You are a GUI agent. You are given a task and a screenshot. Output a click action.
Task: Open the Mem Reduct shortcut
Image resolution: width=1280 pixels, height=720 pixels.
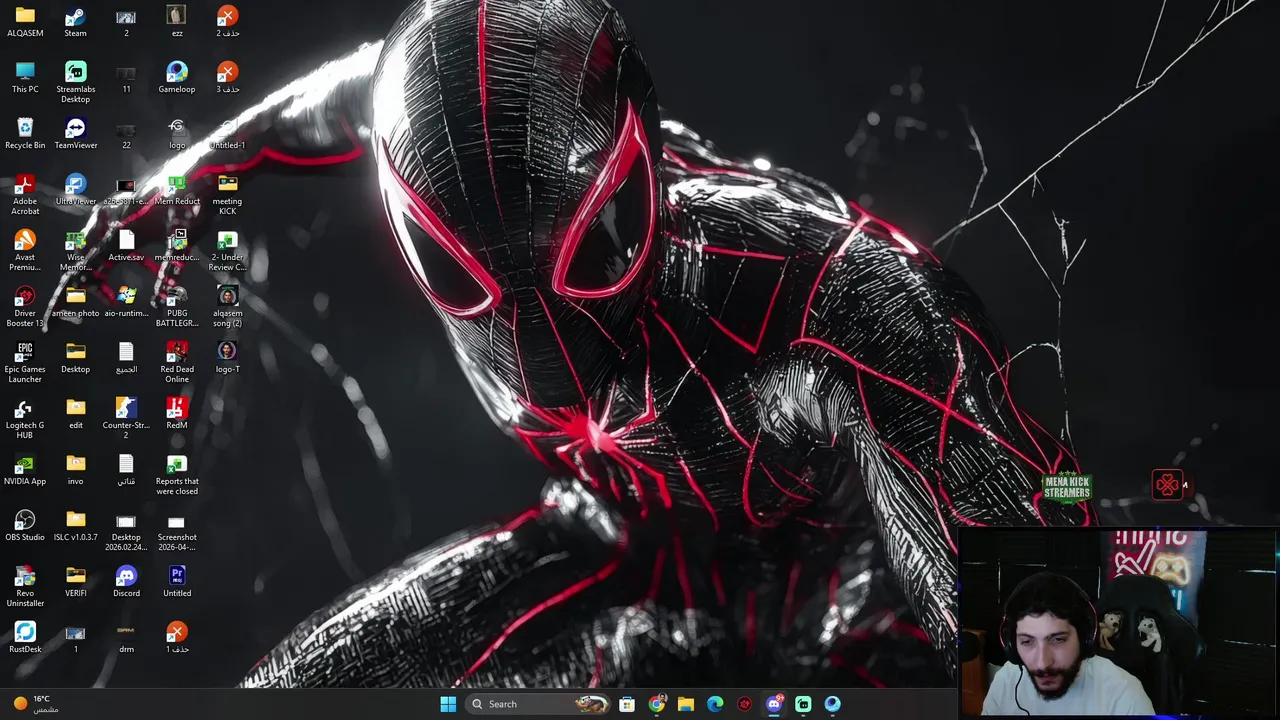177,189
